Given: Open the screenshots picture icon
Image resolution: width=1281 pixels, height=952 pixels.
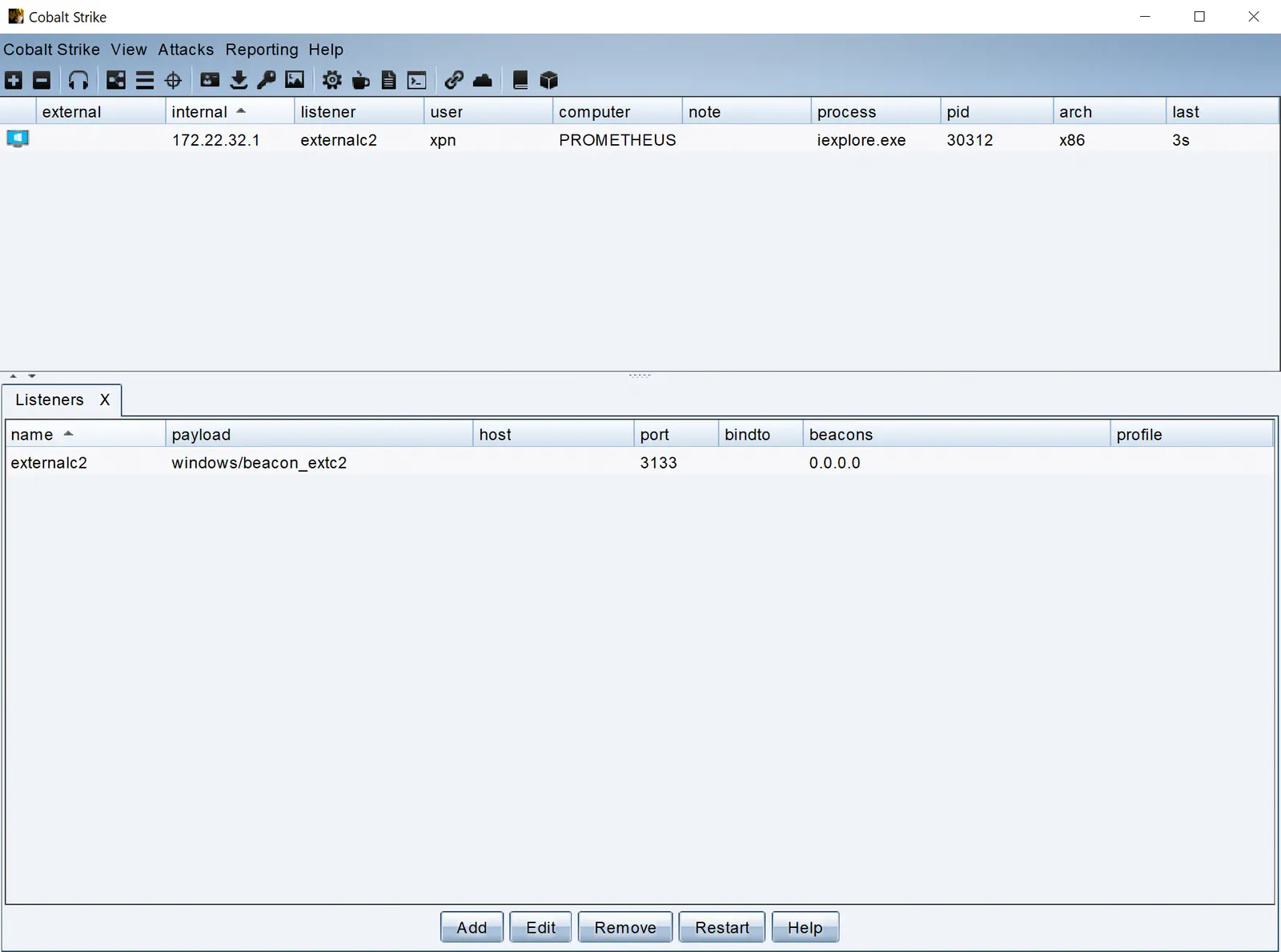Looking at the screenshot, I should 295,79.
